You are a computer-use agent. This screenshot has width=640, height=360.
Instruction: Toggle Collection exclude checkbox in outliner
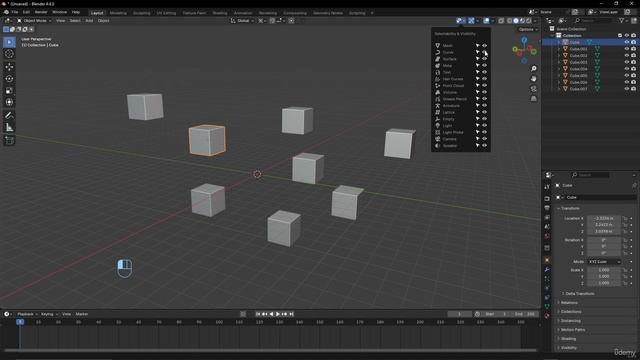(620, 36)
